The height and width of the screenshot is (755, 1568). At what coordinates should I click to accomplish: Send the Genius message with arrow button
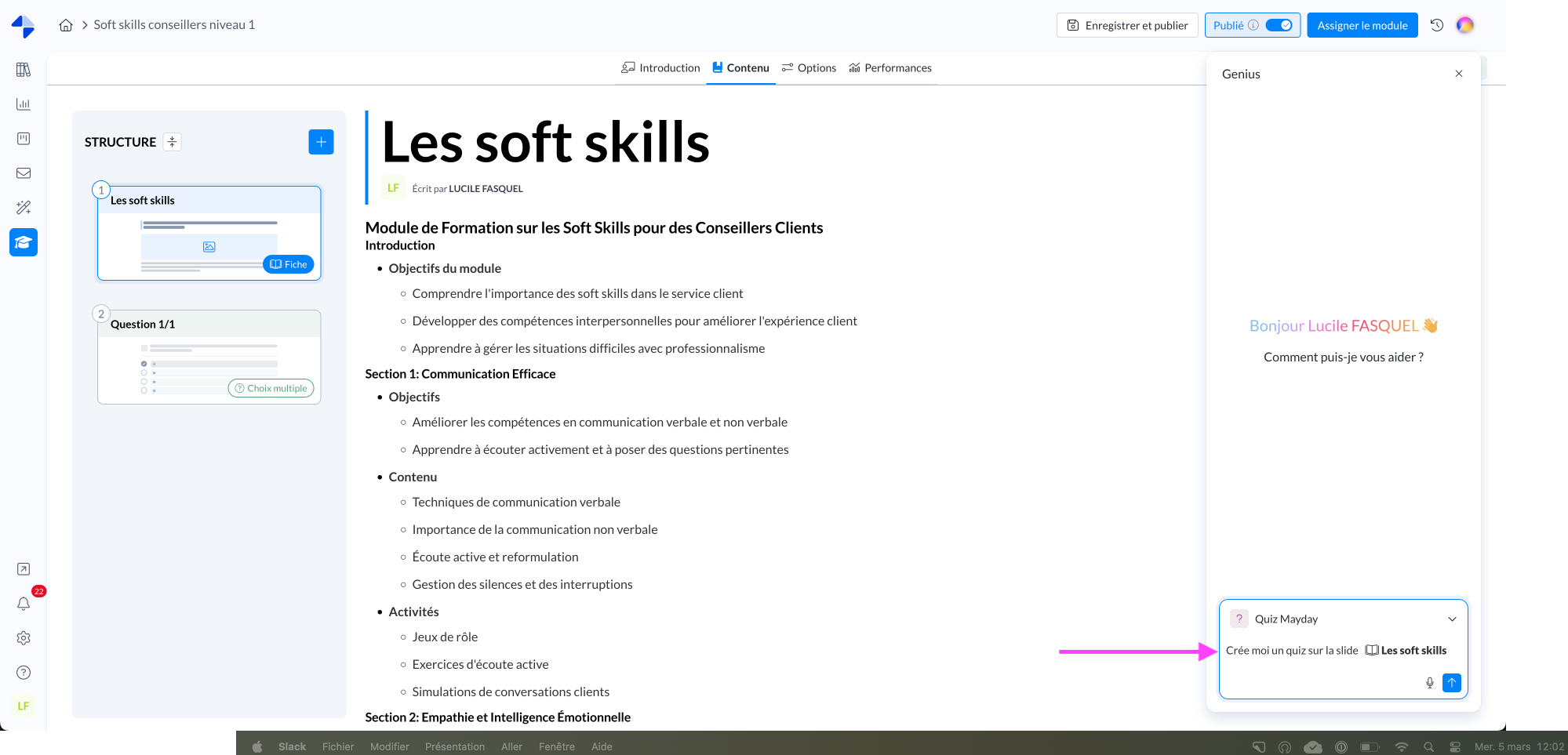tap(1451, 683)
